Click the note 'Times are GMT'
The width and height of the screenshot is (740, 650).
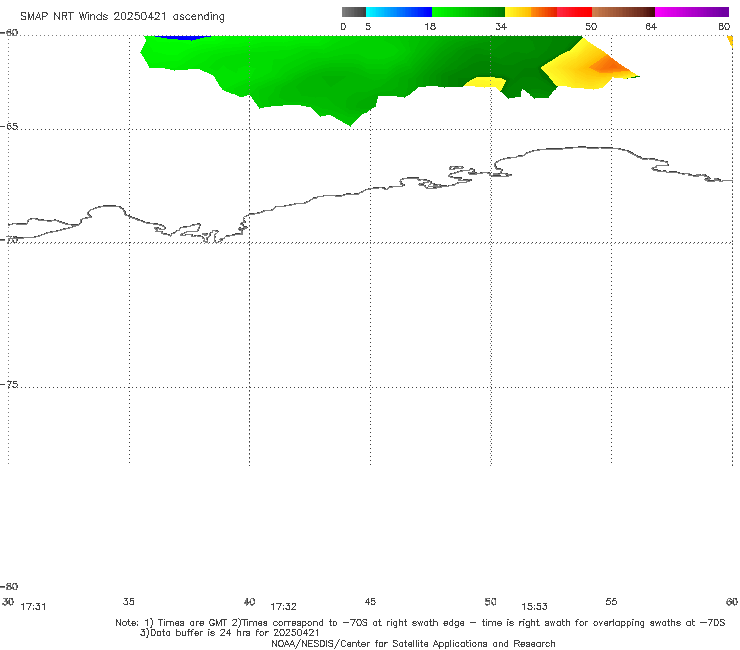point(192,623)
